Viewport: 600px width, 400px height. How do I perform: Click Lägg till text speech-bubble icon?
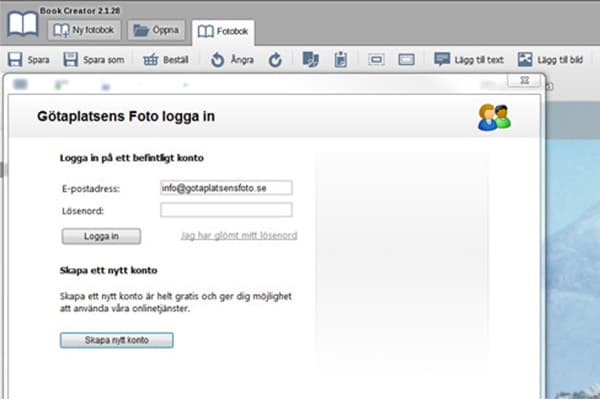coord(442,59)
